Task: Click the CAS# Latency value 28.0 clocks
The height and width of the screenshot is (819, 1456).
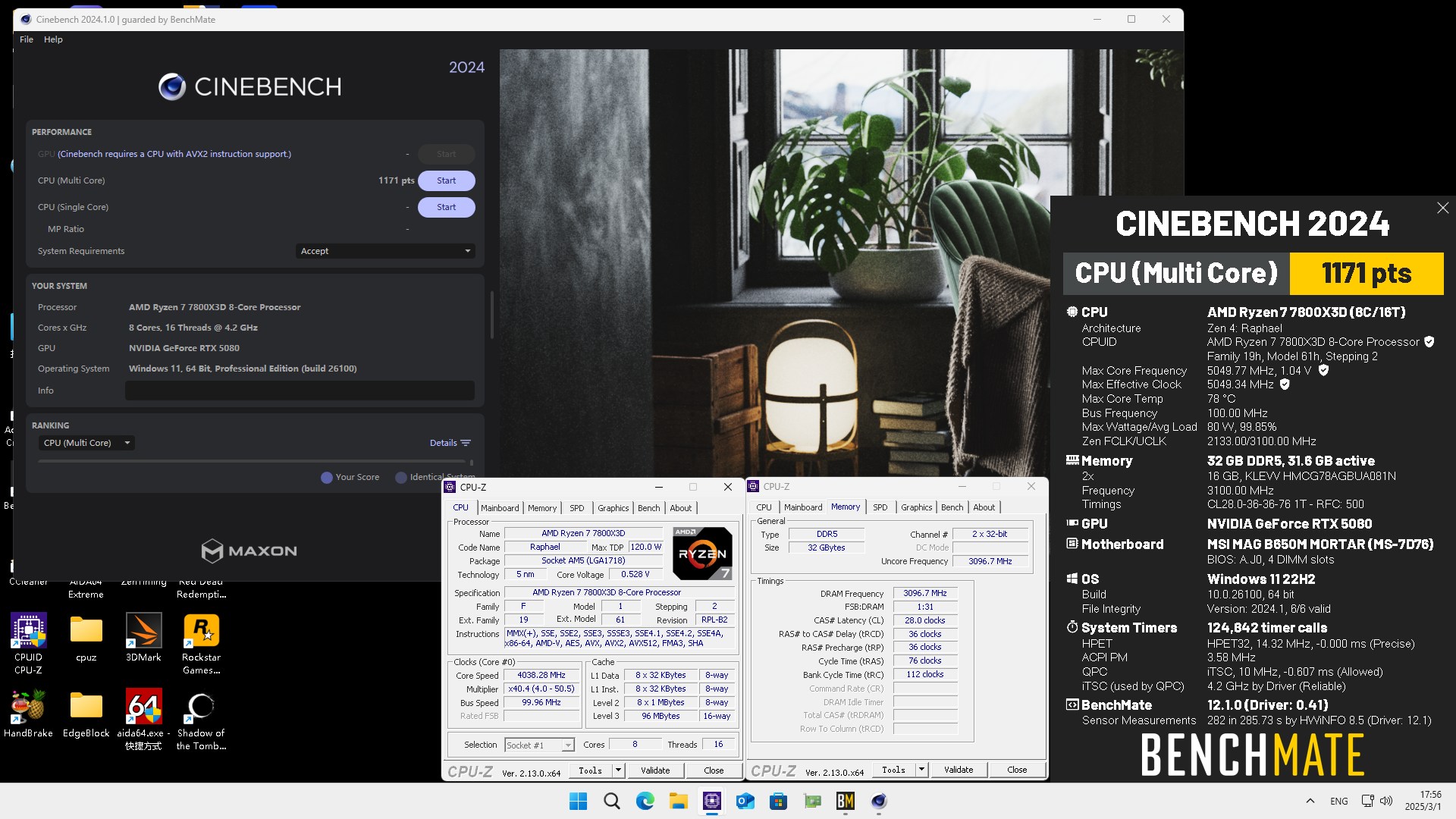Action: [925, 621]
